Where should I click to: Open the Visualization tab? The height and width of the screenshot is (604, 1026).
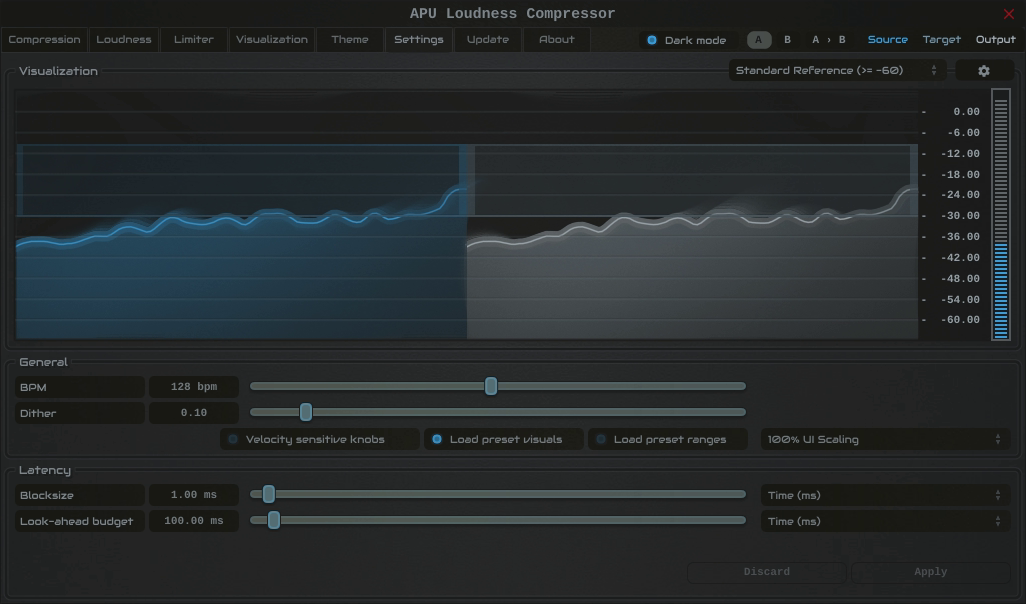click(272, 40)
